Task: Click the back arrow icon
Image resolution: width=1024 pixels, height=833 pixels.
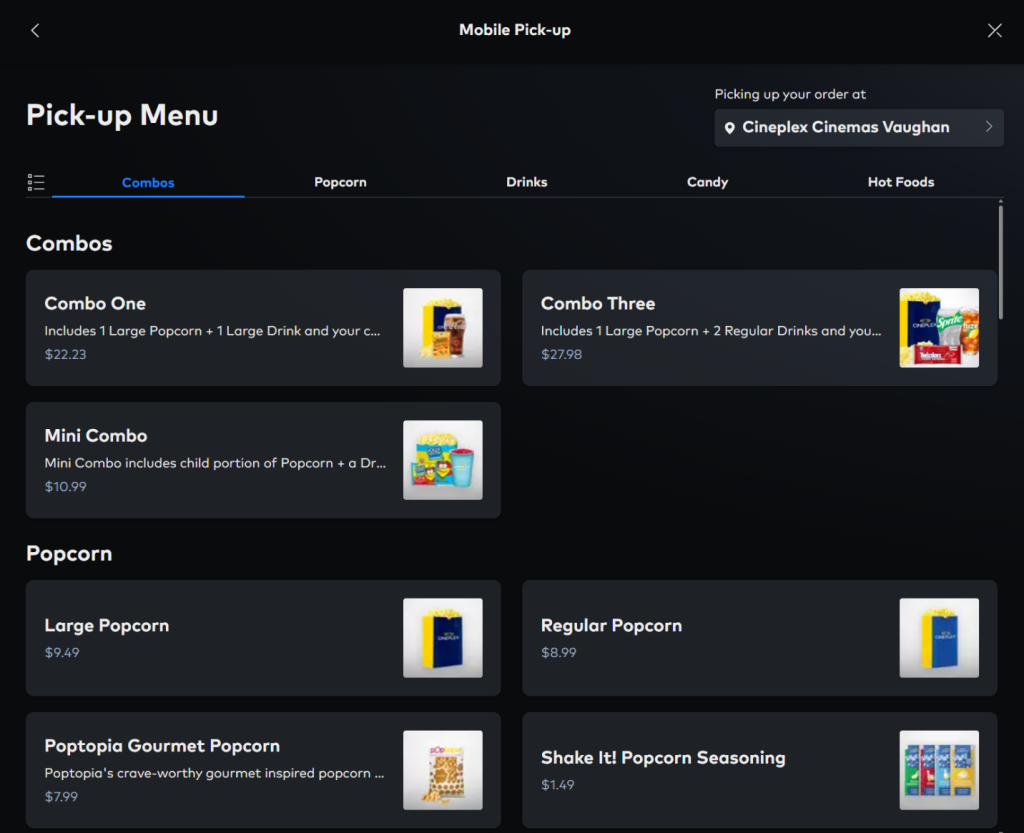Action: click(35, 30)
